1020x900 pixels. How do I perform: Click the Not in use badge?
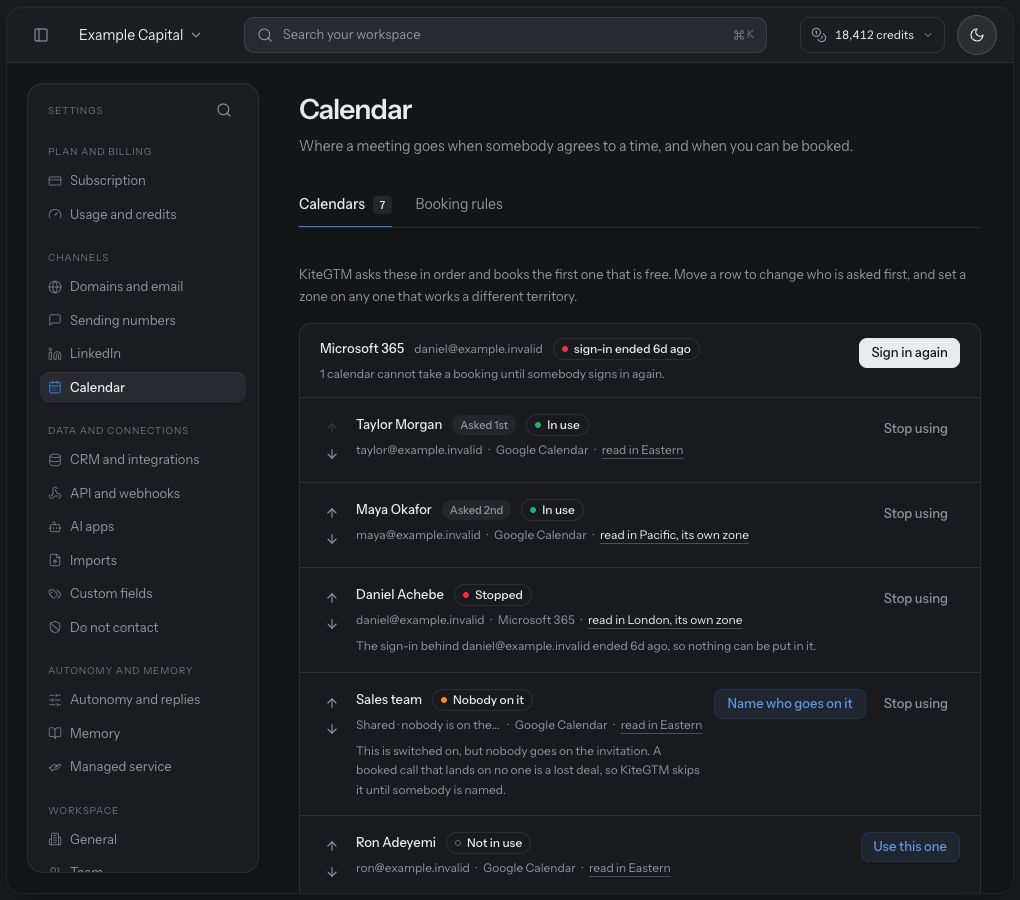coord(488,843)
